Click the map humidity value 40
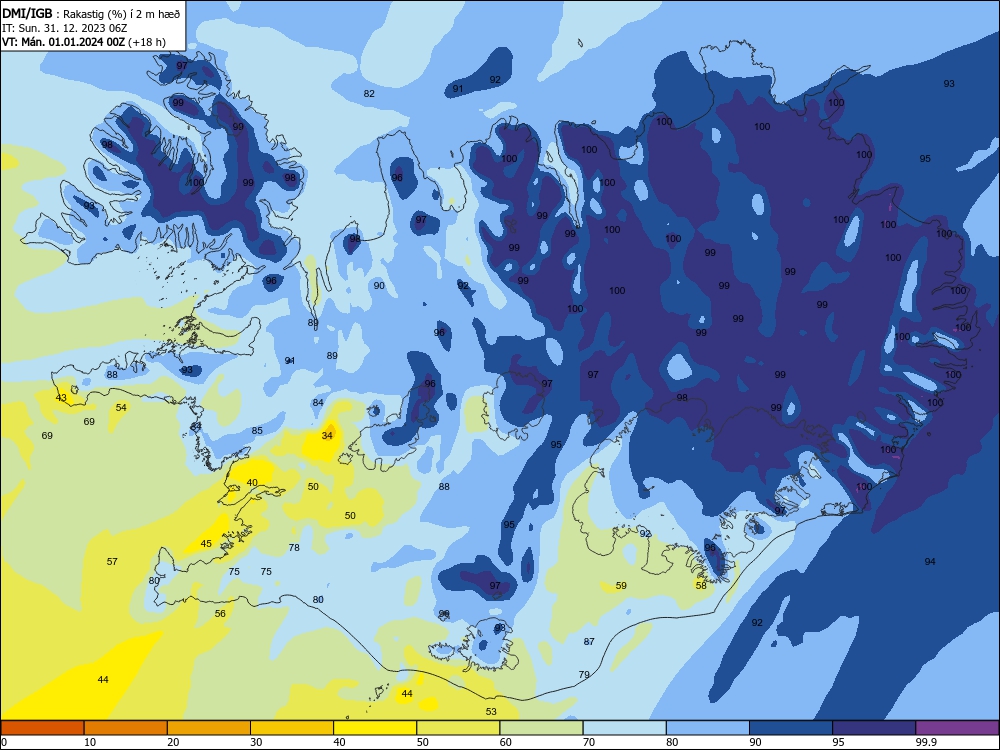Viewport: 1000px width, 750px height. tap(252, 483)
